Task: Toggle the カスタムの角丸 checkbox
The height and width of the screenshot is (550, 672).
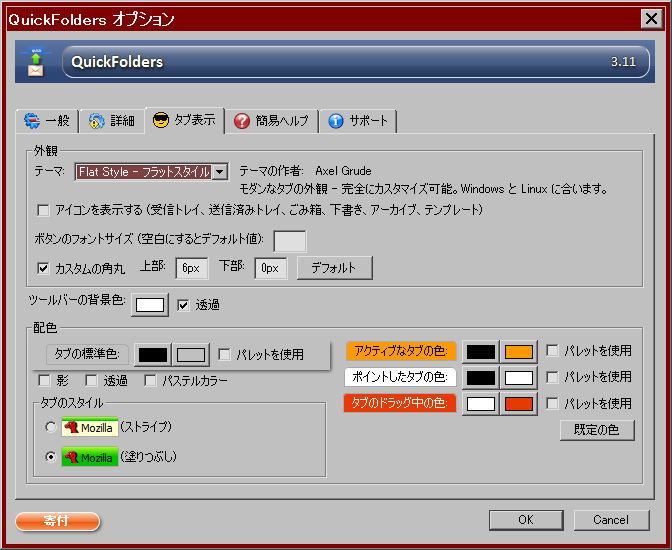Action: click(43, 269)
